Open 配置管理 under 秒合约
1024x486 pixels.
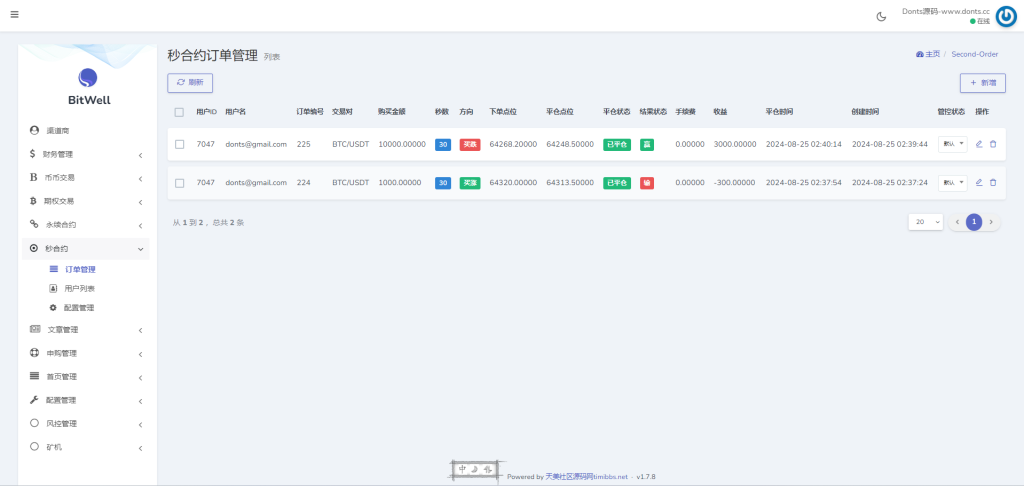79,307
